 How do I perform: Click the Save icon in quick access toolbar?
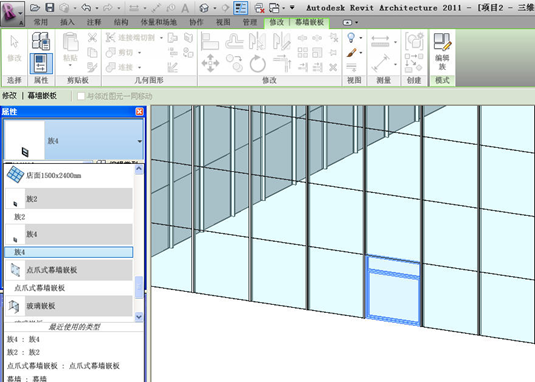click(50, 8)
